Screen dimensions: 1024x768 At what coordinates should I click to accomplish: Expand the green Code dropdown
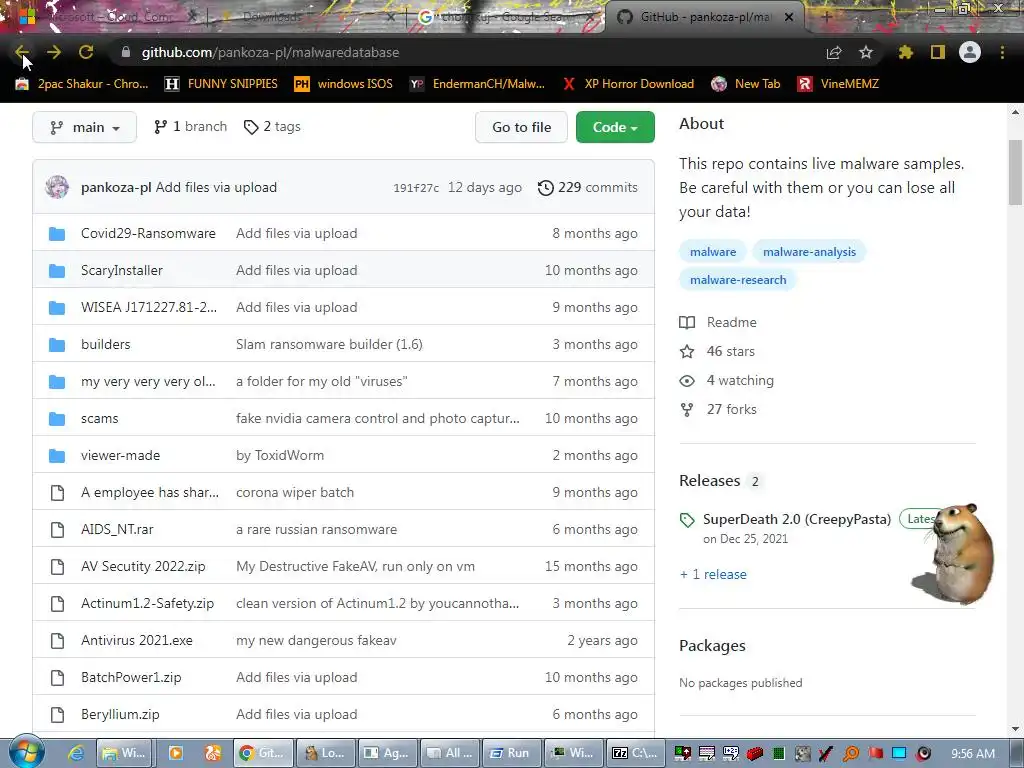(615, 127)
